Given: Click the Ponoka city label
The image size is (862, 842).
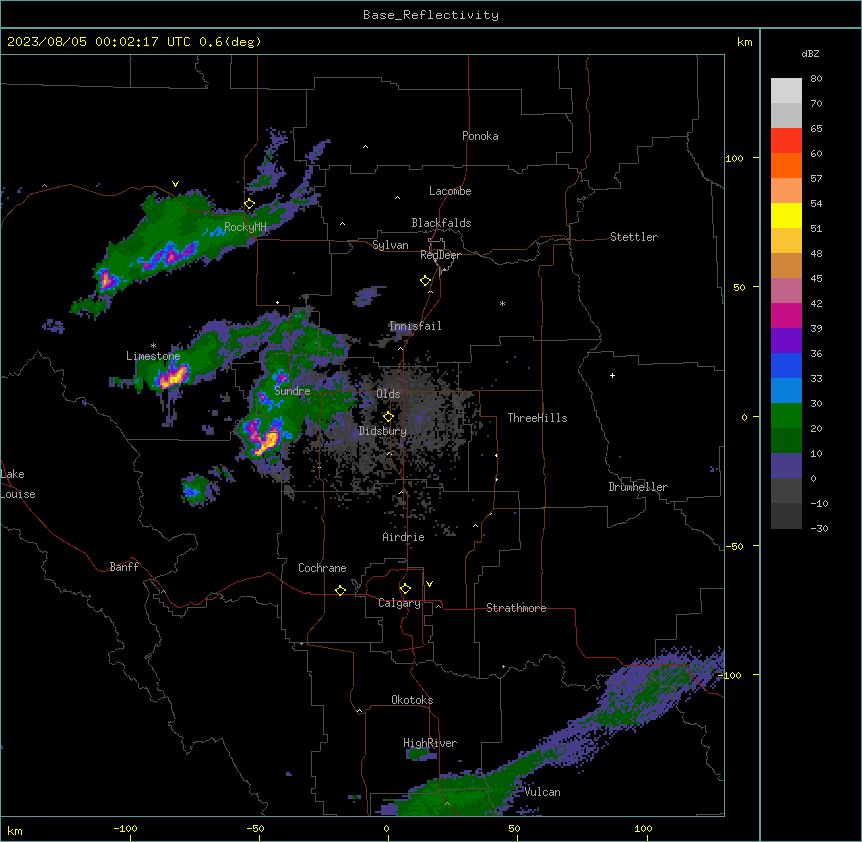Looking at the screenshot, I should [480, 136].
